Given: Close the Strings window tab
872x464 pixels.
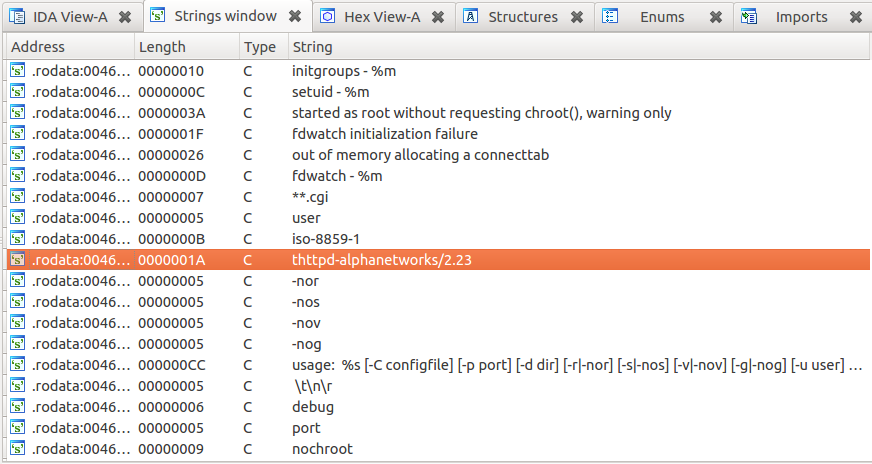Looking at the screenshot, I should [x=295, y=17].
